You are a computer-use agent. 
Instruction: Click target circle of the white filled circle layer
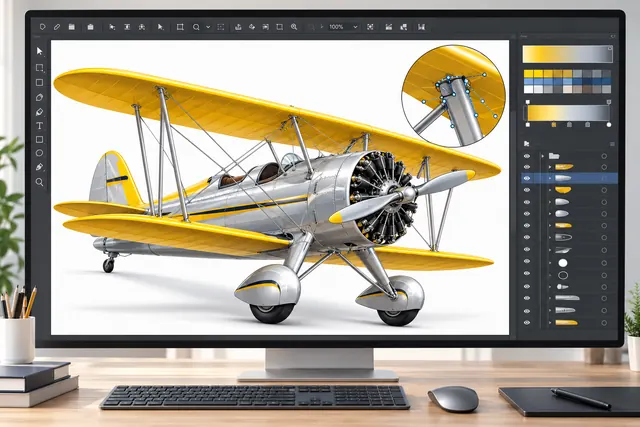click(x=604, y=263)
